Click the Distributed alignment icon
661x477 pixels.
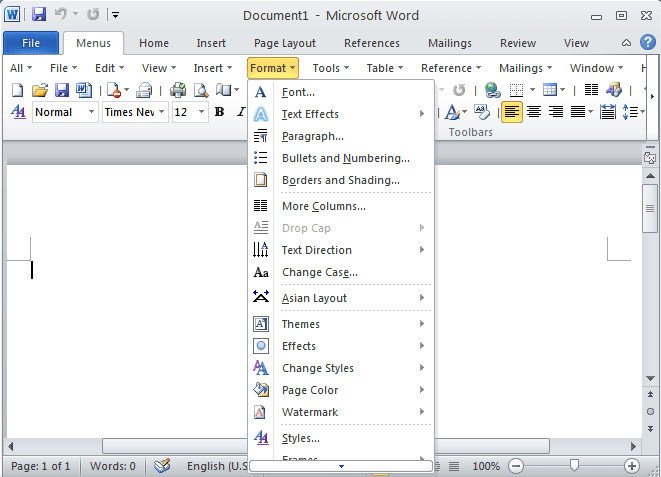pyautogui.click(x=607, y=112)
